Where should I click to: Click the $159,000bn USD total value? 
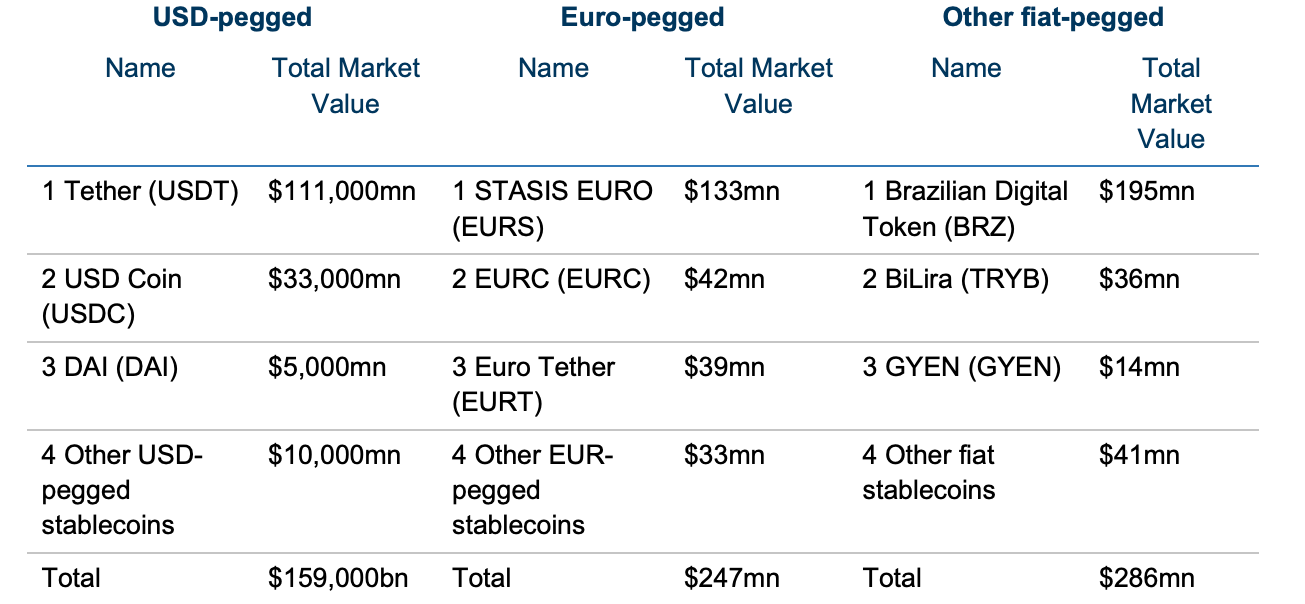[338, 578]
